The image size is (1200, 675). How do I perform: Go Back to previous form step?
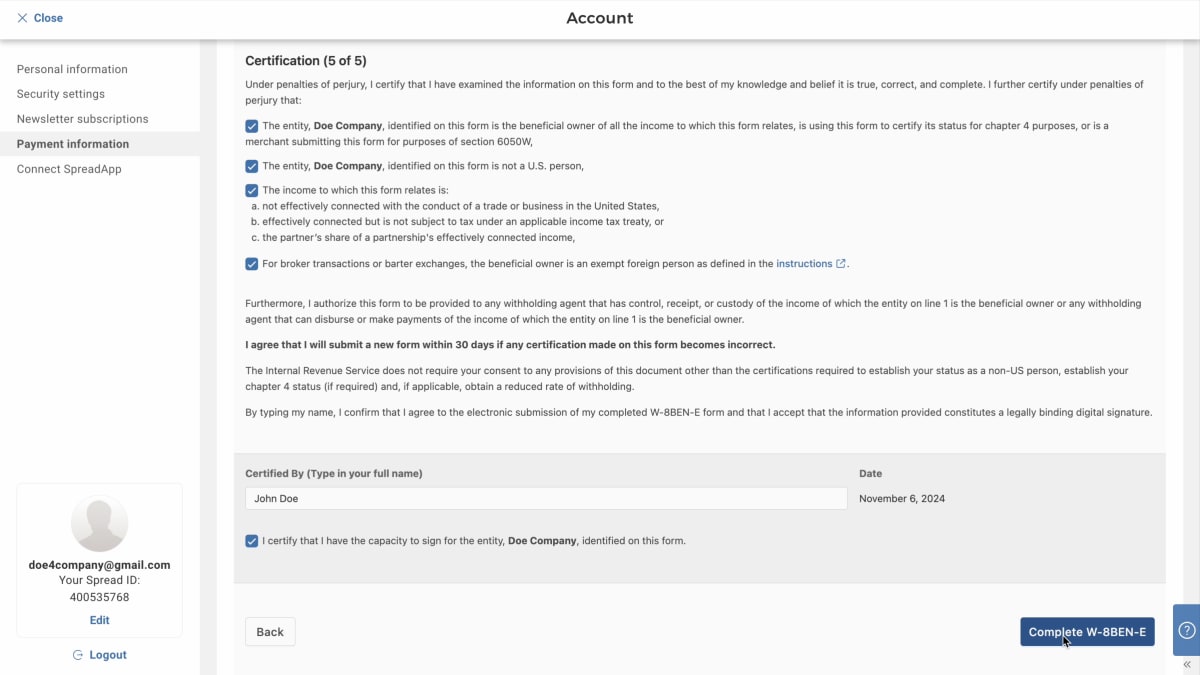pos(270,632)
